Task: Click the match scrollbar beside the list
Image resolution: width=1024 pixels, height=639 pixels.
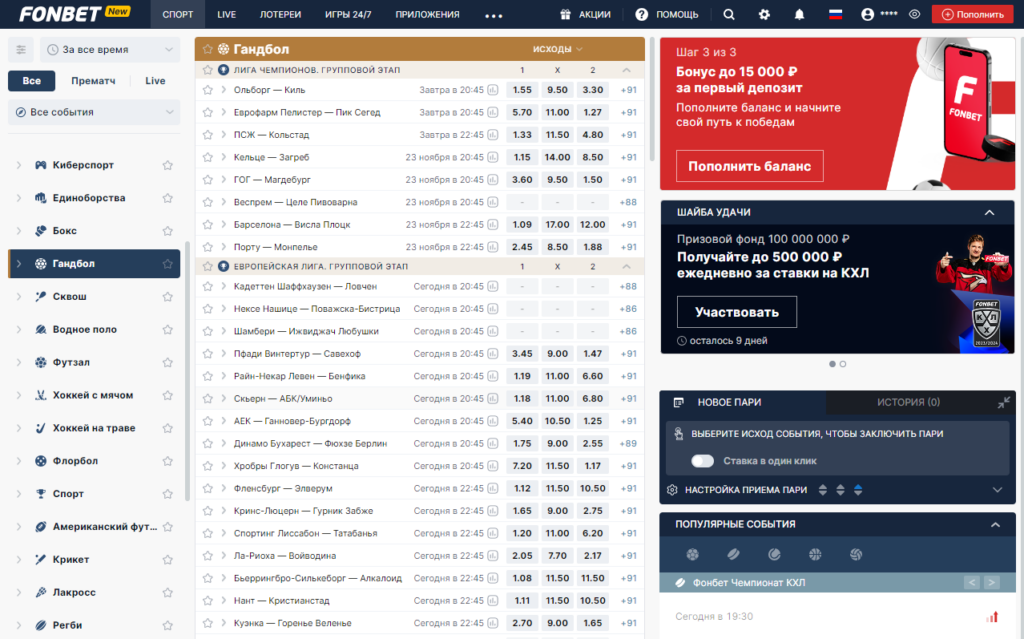Action: click(x=652, y=98)
